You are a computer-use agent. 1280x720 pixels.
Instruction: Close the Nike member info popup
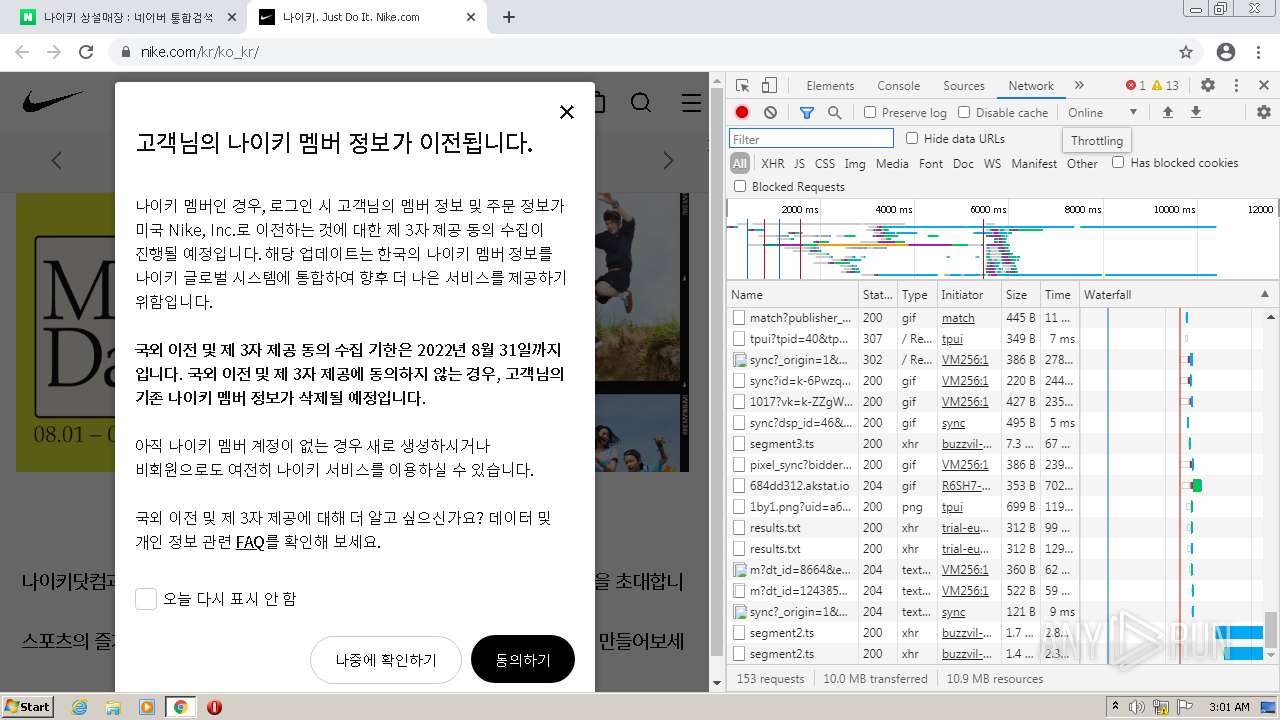(x=567, y=112)
